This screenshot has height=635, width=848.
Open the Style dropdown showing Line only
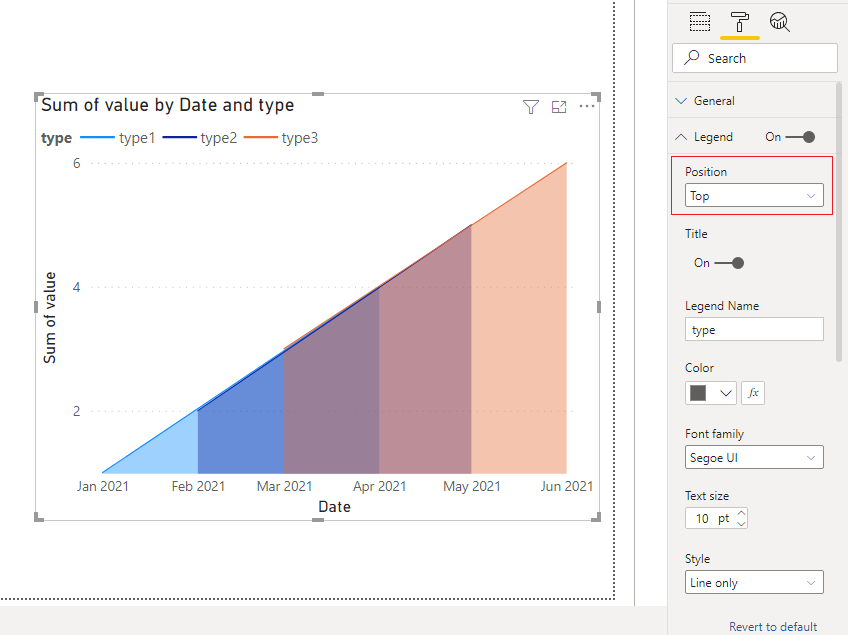tap(754, 583)
